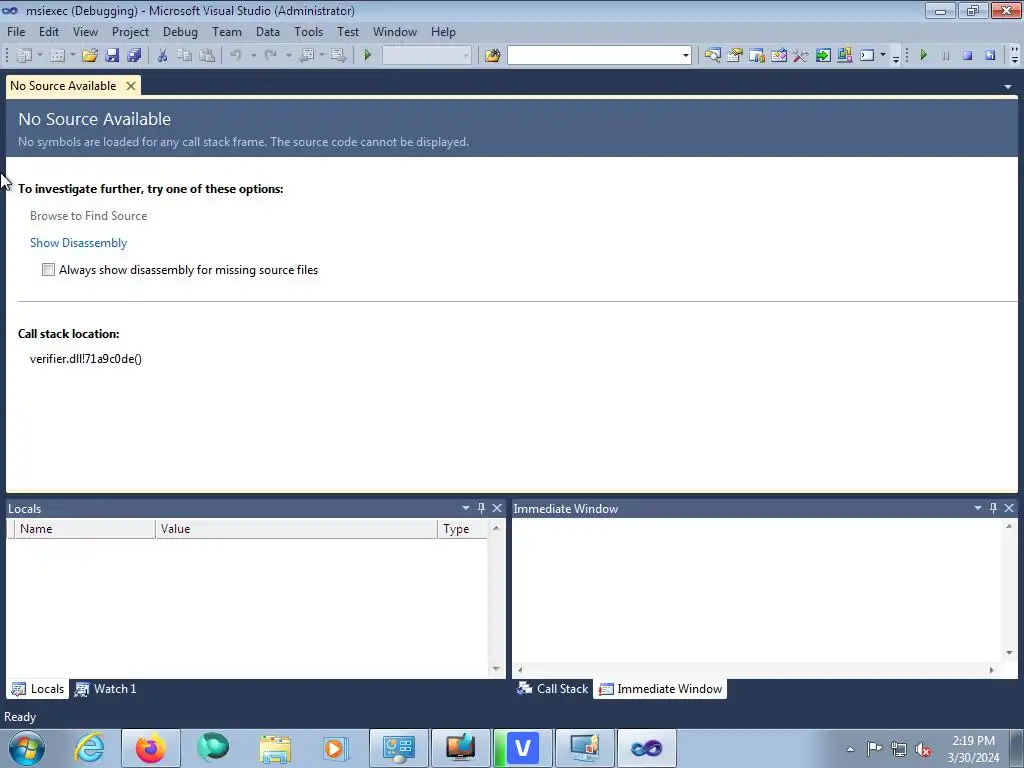1024x768 pixels.
Task: Open Internet Explorer from the taskbar
Action: tap(89, 748)
